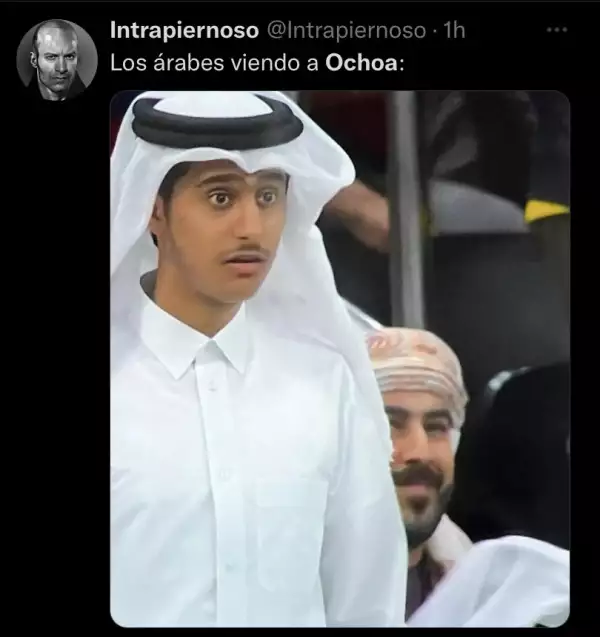
Task: Click the gray metal pole in photo
Action: point(405,209)
